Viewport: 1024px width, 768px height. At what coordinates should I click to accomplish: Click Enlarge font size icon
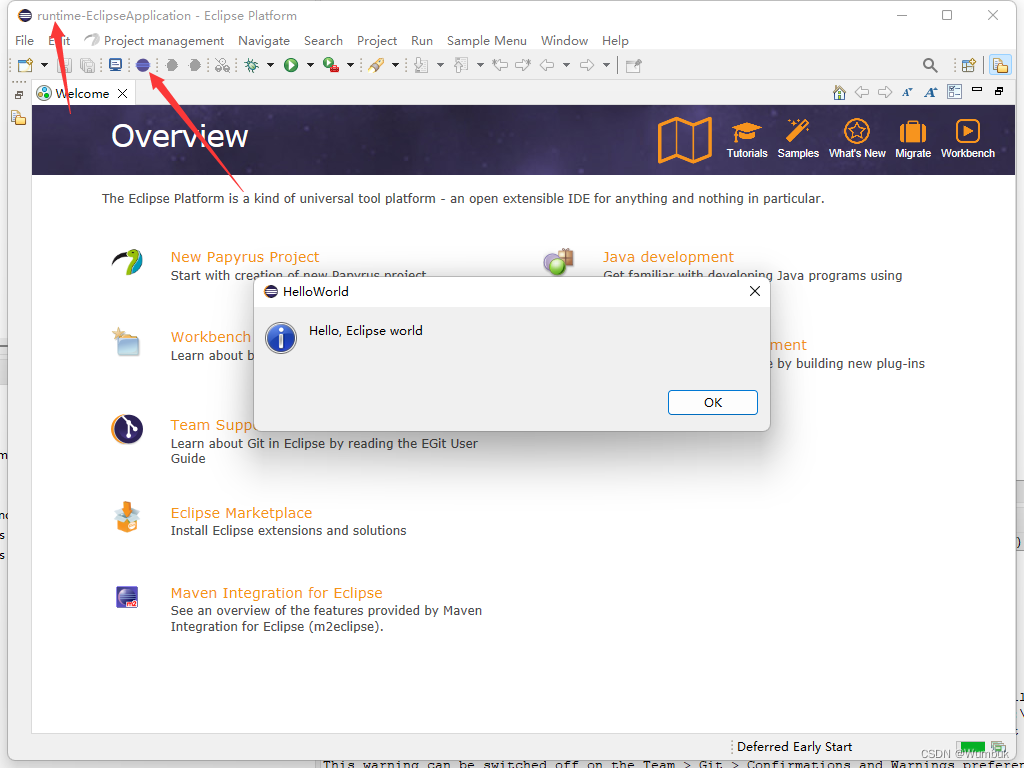tap(931, 93)
